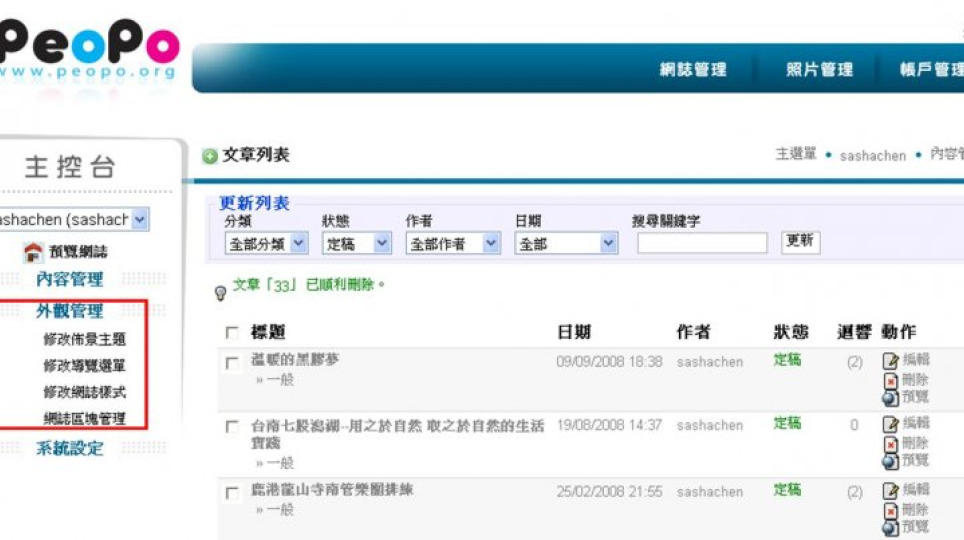Click the edit icon for 溫暖的黑膠夢

pyautogui.click(x=890, y=361)
